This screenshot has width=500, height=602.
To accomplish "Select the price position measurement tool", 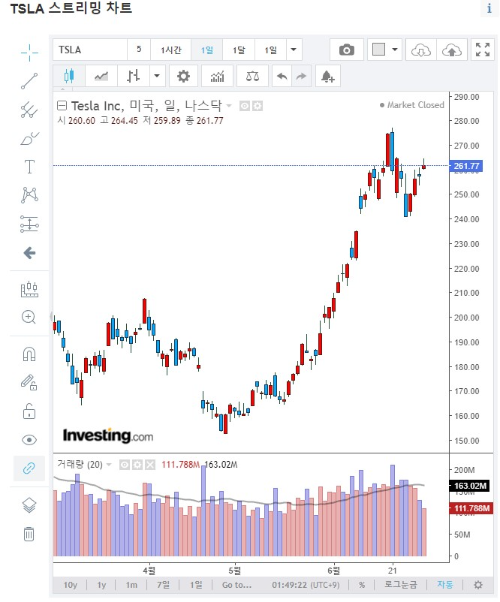I will click(x=29, y=224).
